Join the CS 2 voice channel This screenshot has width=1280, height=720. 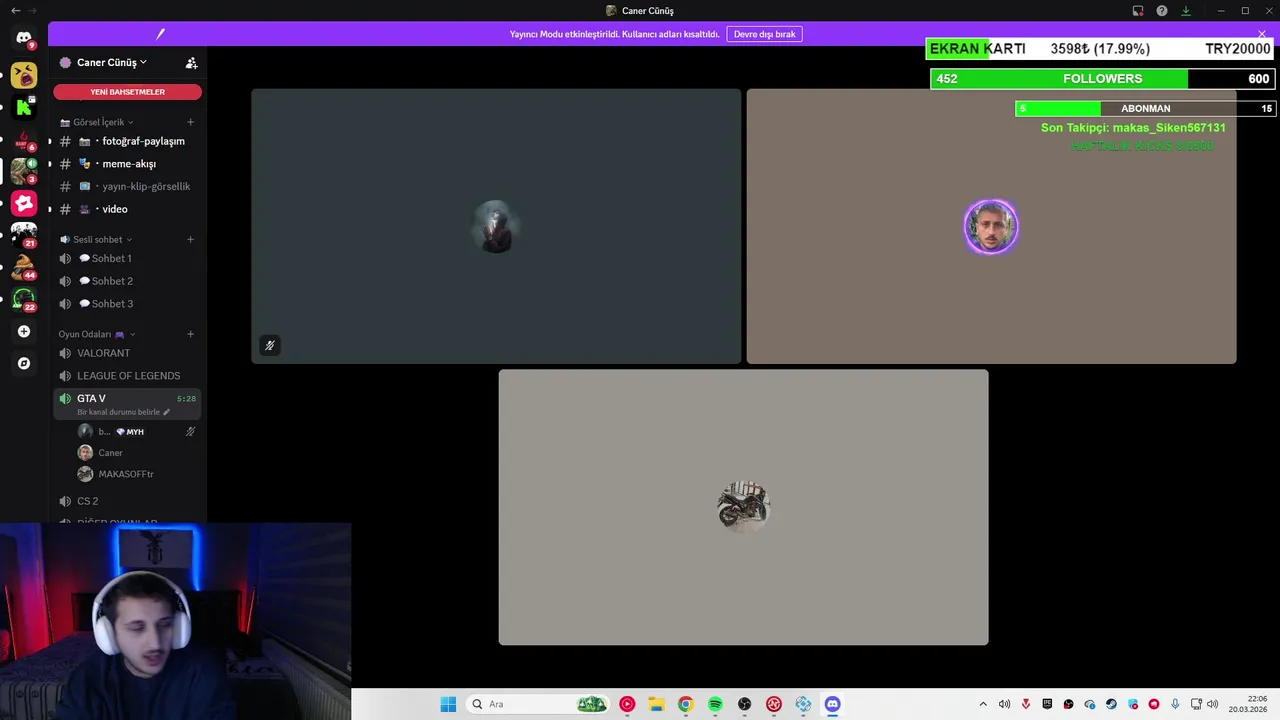(127, 501)
